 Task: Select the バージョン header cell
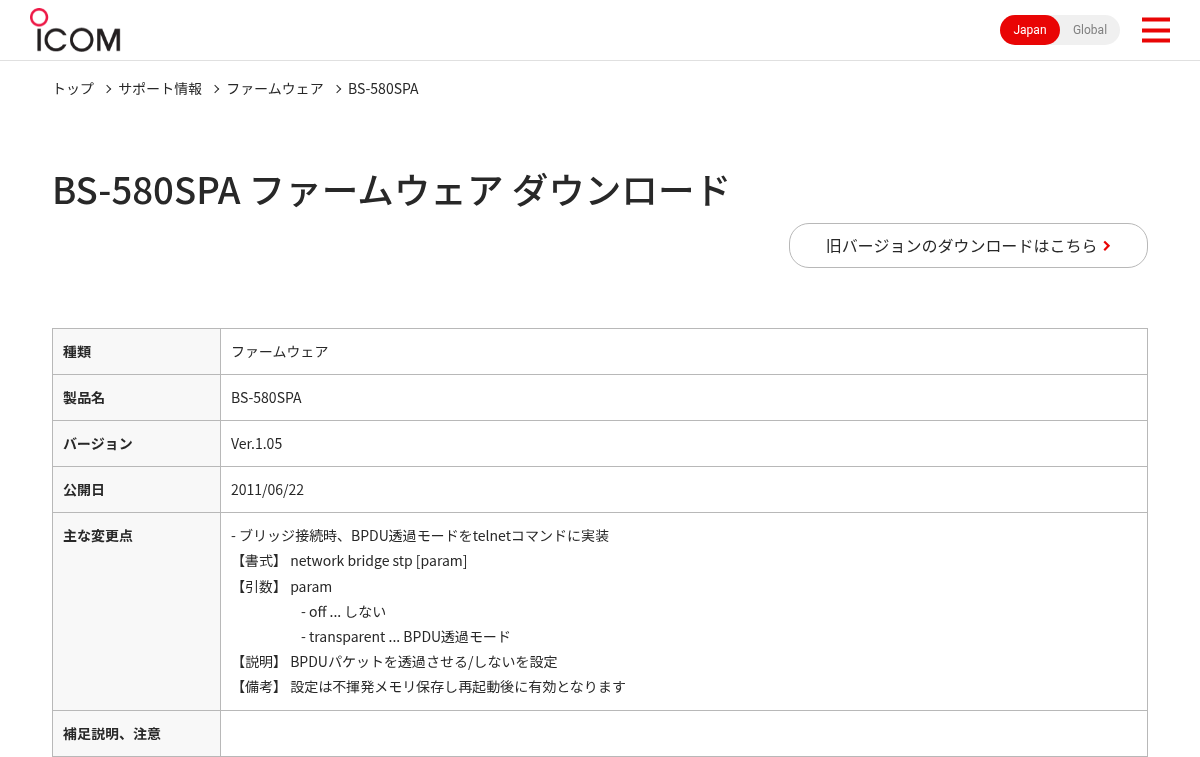136,443
